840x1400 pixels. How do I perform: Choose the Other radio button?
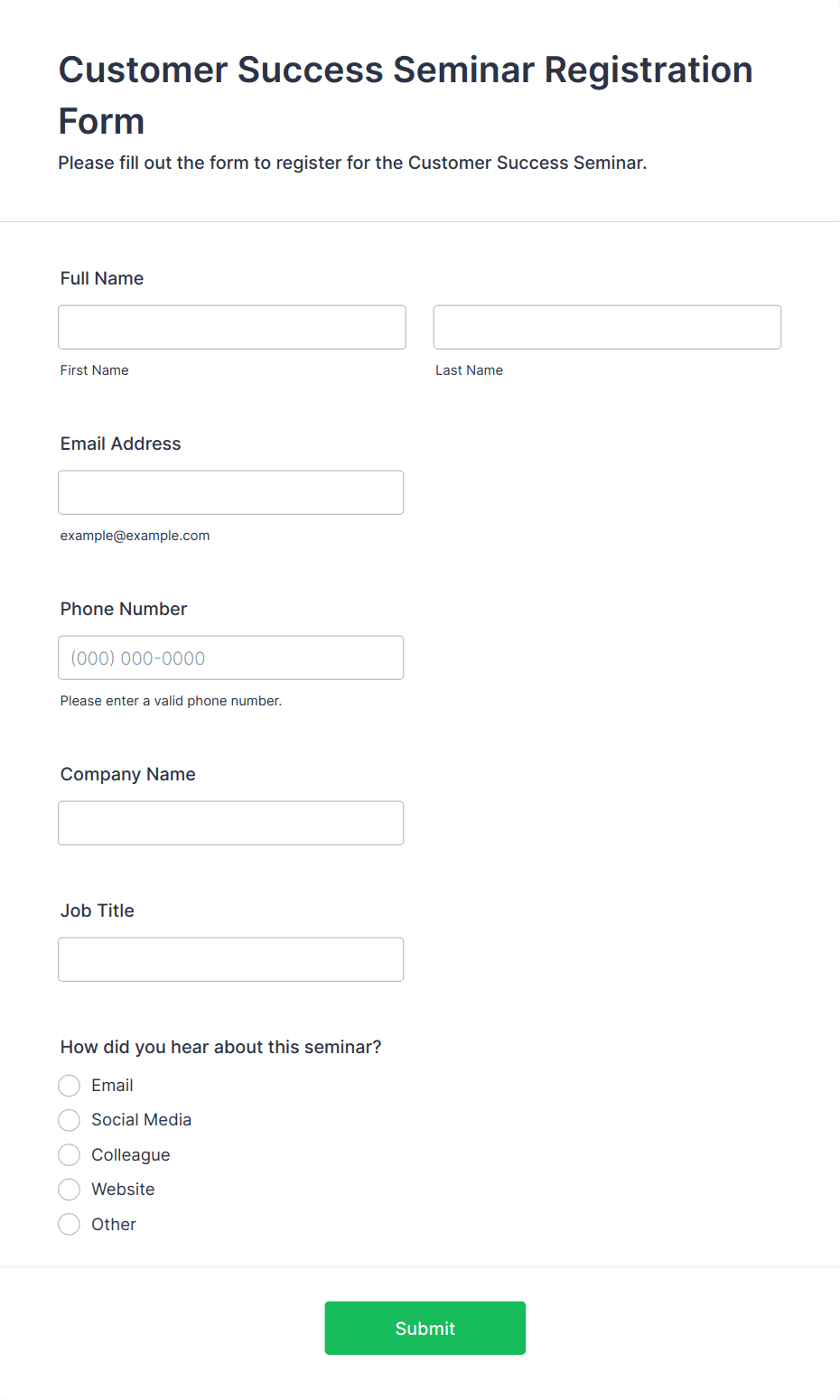(x=70, y=1225)
